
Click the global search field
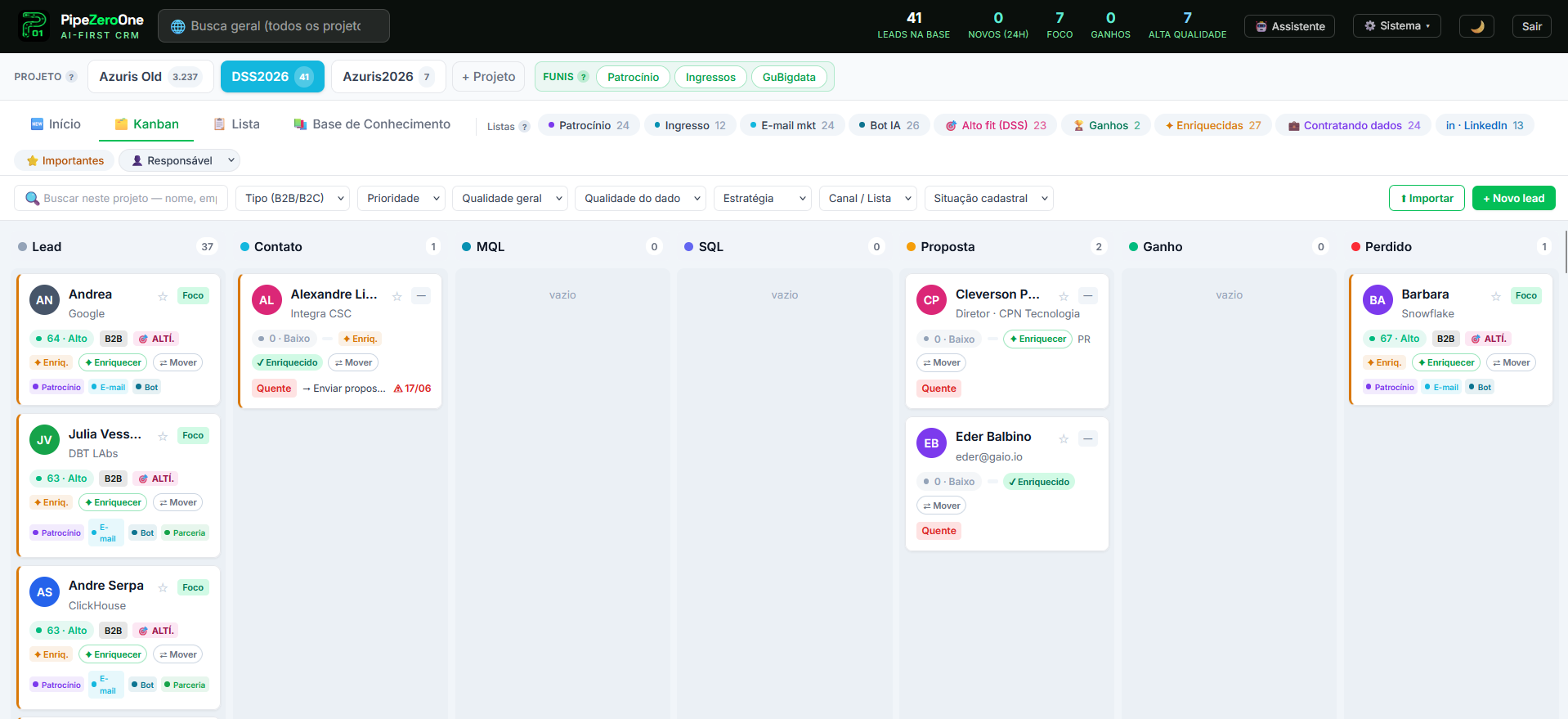274,26
